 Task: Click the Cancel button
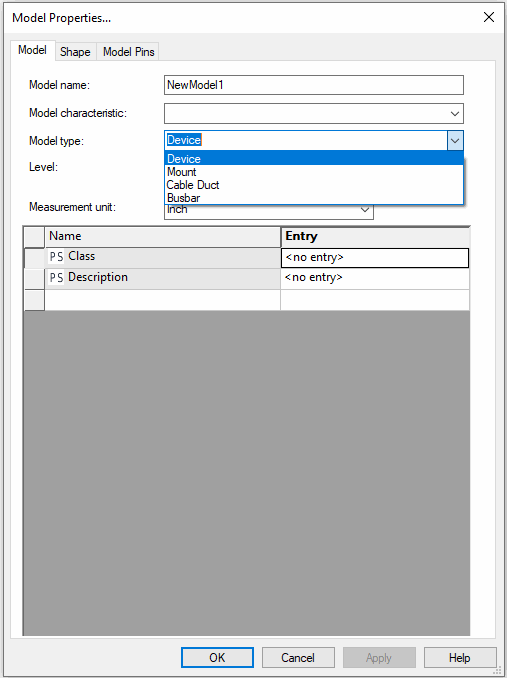click(298, 658)
